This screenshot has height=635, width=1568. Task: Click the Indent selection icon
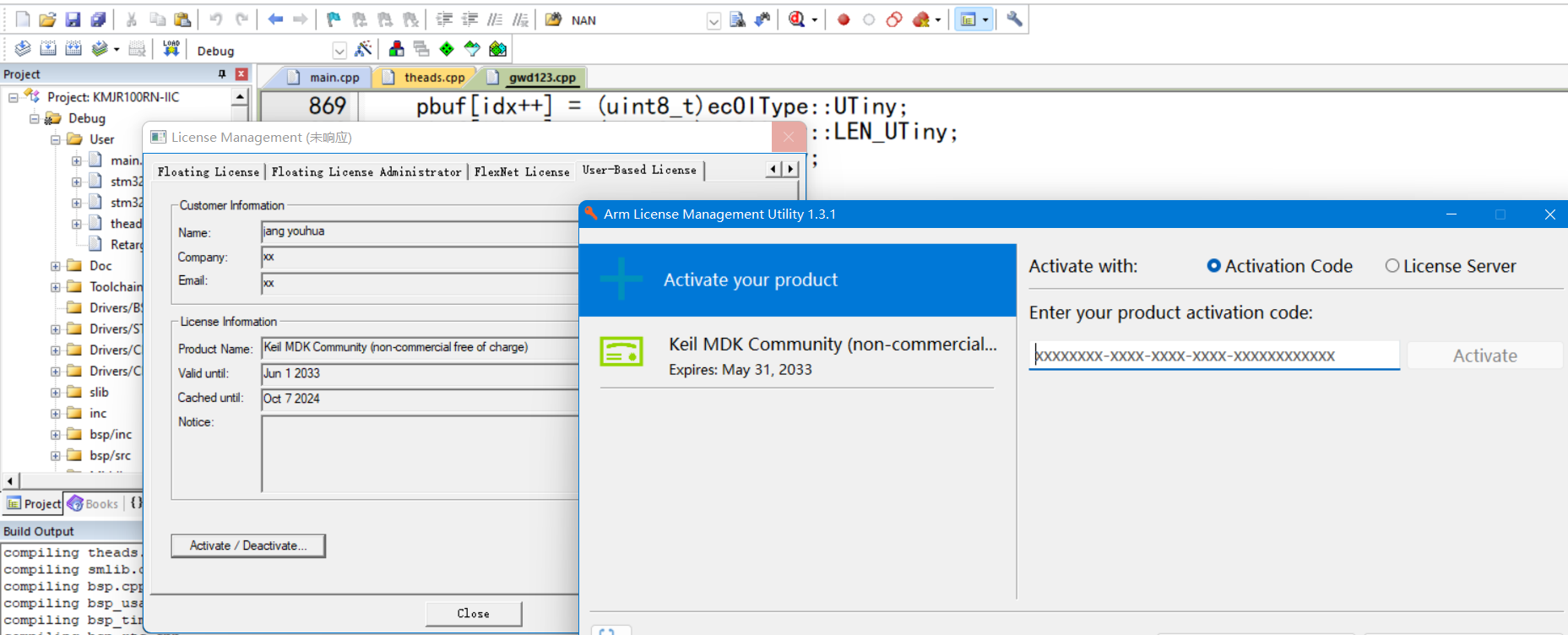coord(444,19)
